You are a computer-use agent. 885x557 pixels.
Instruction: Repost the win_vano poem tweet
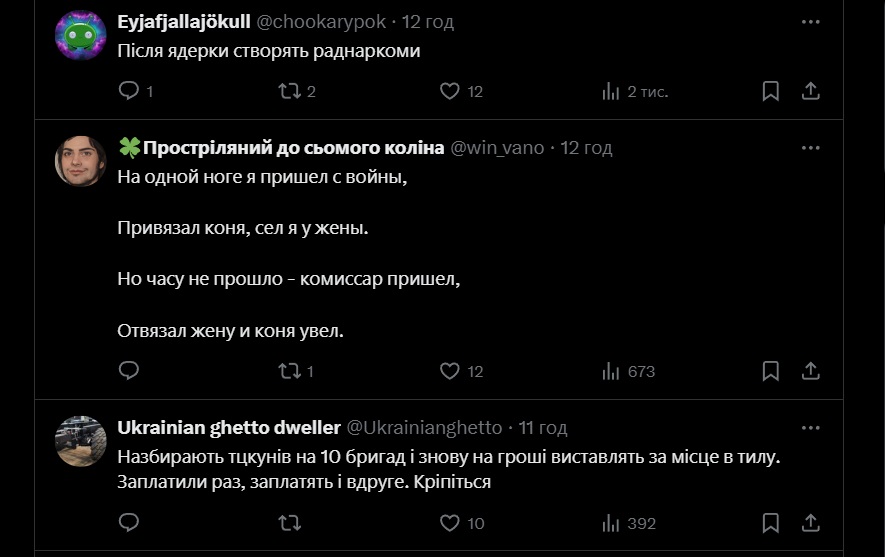[289, 371]
